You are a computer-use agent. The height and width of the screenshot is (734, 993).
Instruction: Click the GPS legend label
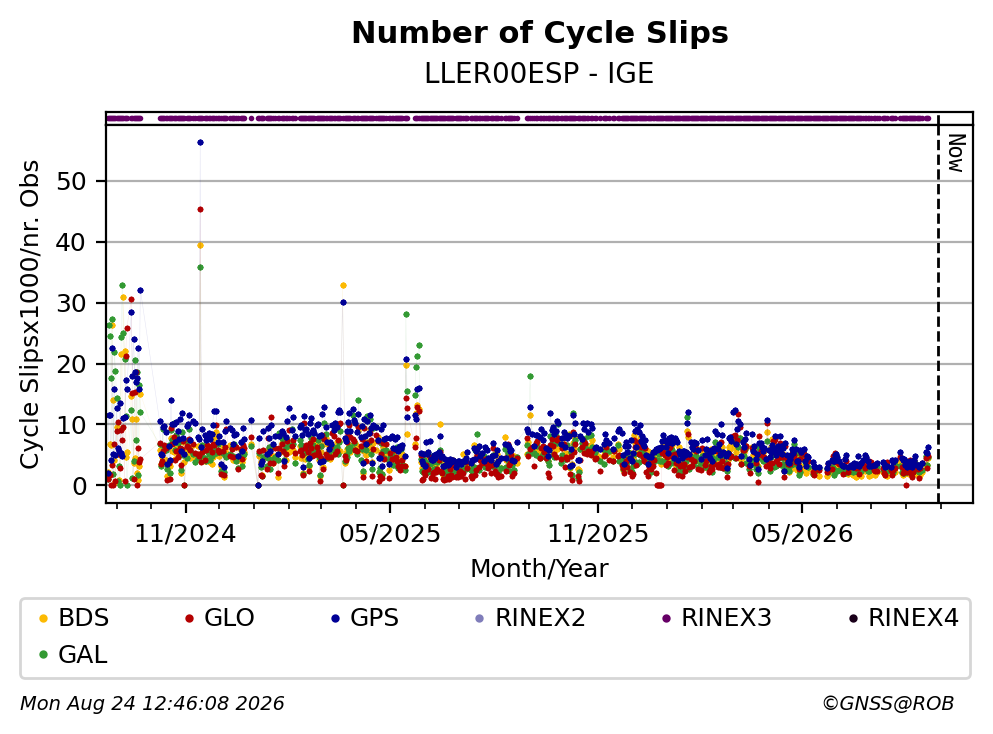(x=374, y=617)
